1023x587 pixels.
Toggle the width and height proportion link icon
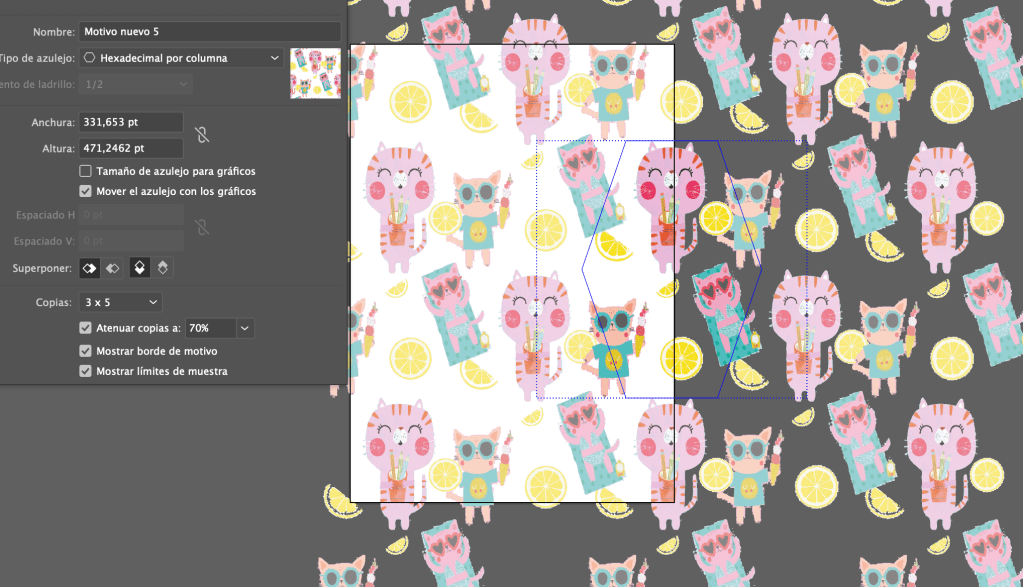pyautogui.click(x=201, y=135)
